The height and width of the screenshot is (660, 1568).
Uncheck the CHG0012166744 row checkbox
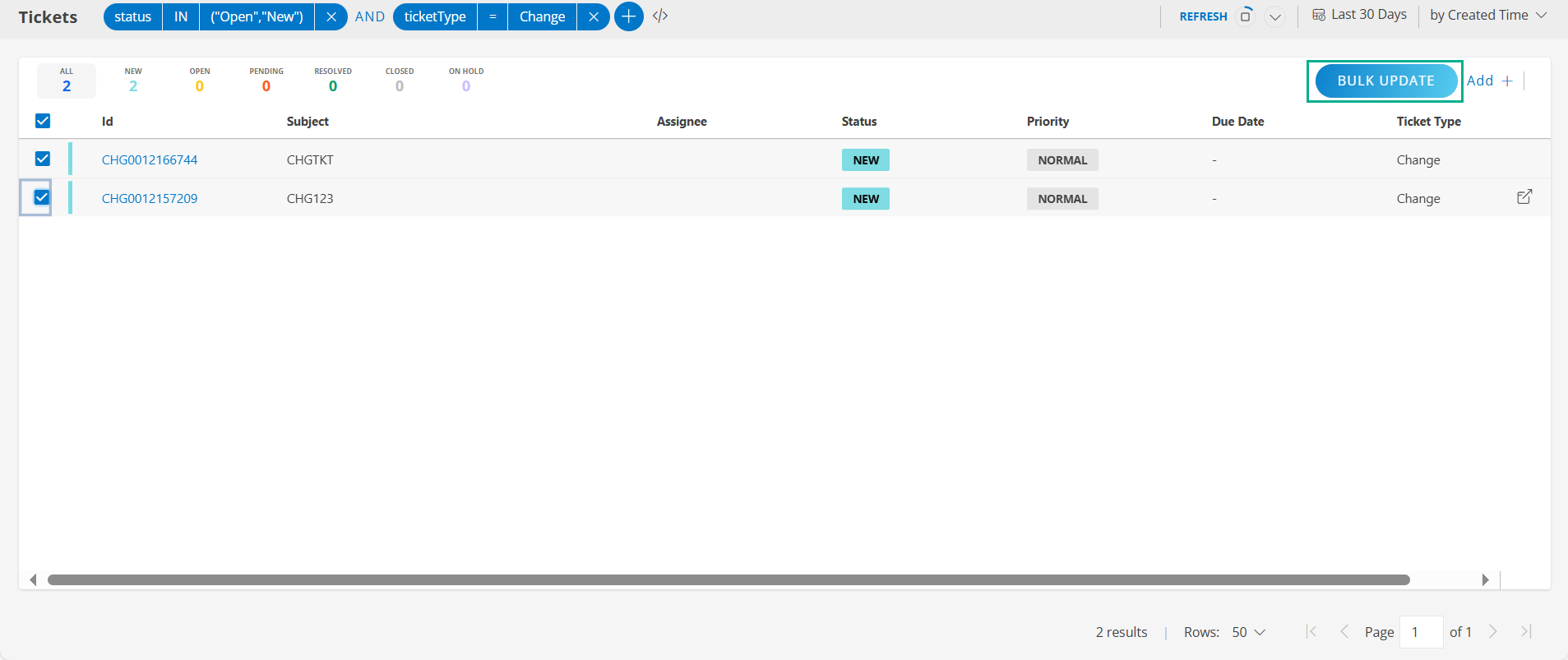43,159
